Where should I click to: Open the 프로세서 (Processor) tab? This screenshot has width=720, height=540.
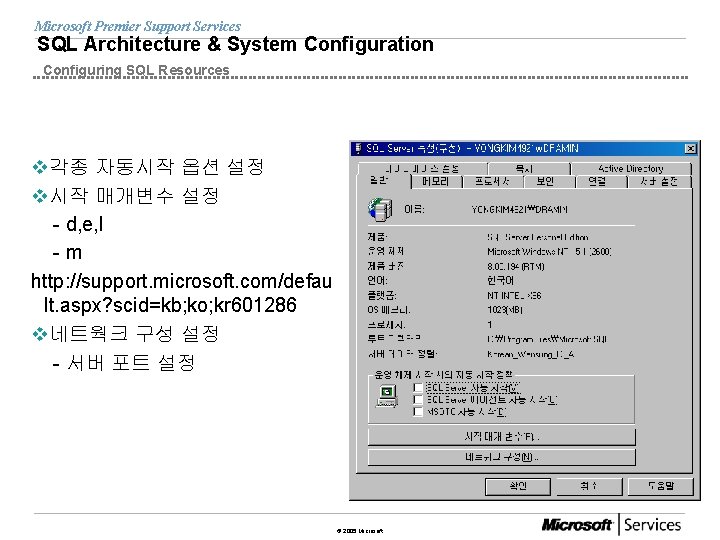pos(493,182)
